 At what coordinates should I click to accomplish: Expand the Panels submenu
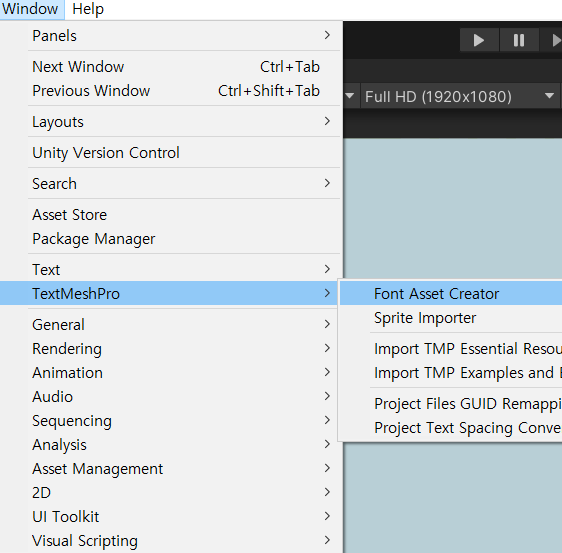[170, 36]
